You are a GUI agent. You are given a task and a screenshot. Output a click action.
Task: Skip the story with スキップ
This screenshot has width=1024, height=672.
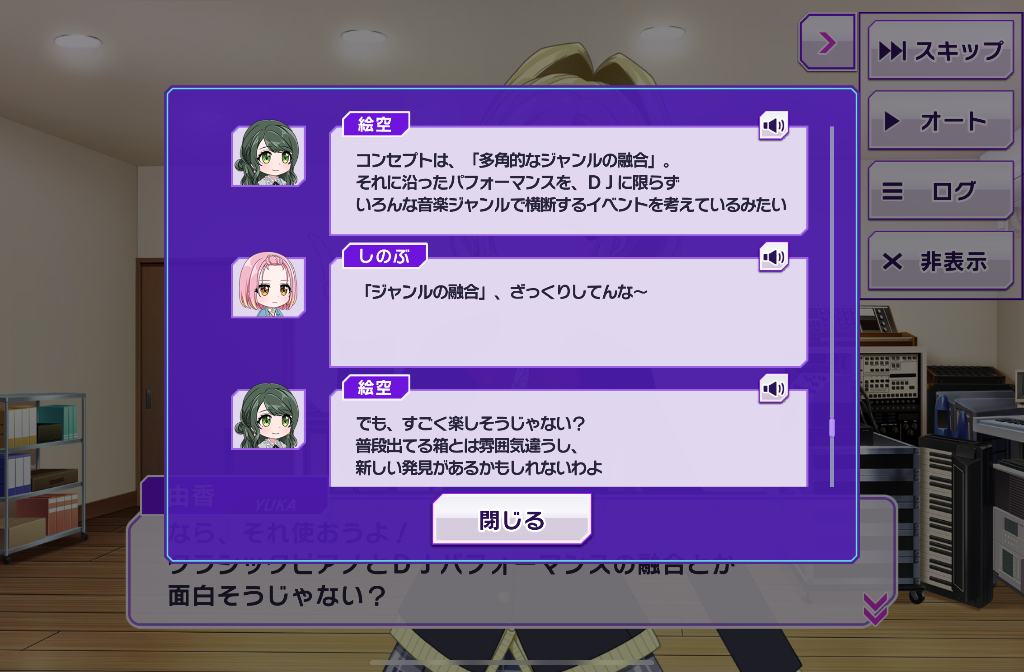940,50
